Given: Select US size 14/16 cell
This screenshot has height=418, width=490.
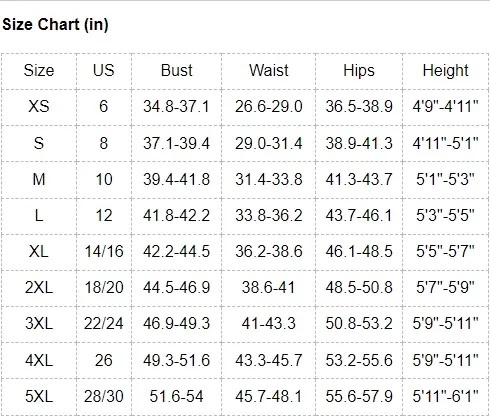Looking at the screenshot, I should (104, 251).
